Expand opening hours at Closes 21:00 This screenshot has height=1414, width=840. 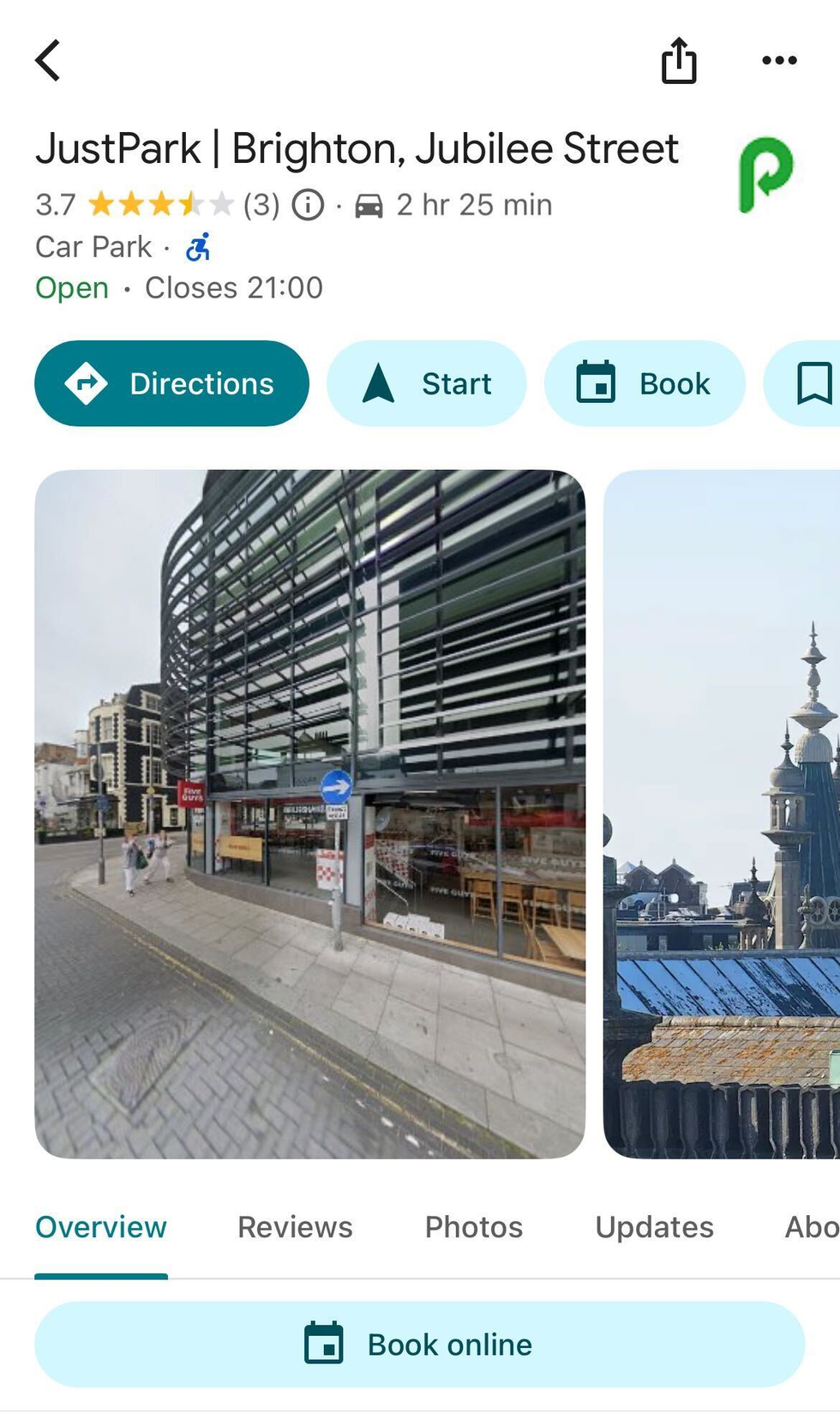pos(233,288)
